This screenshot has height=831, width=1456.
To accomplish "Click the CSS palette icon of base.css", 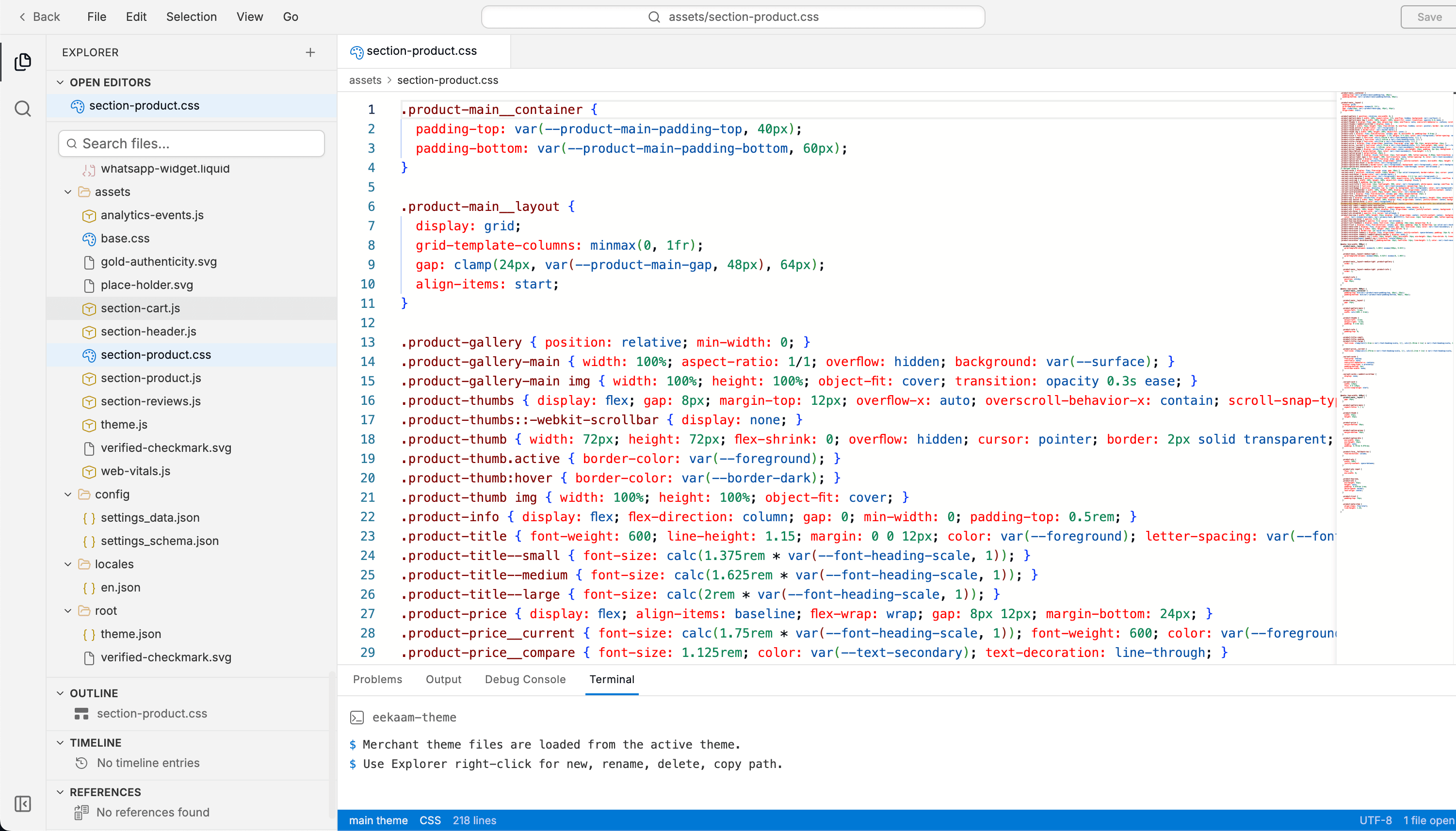I will click(x=88, y=239).
